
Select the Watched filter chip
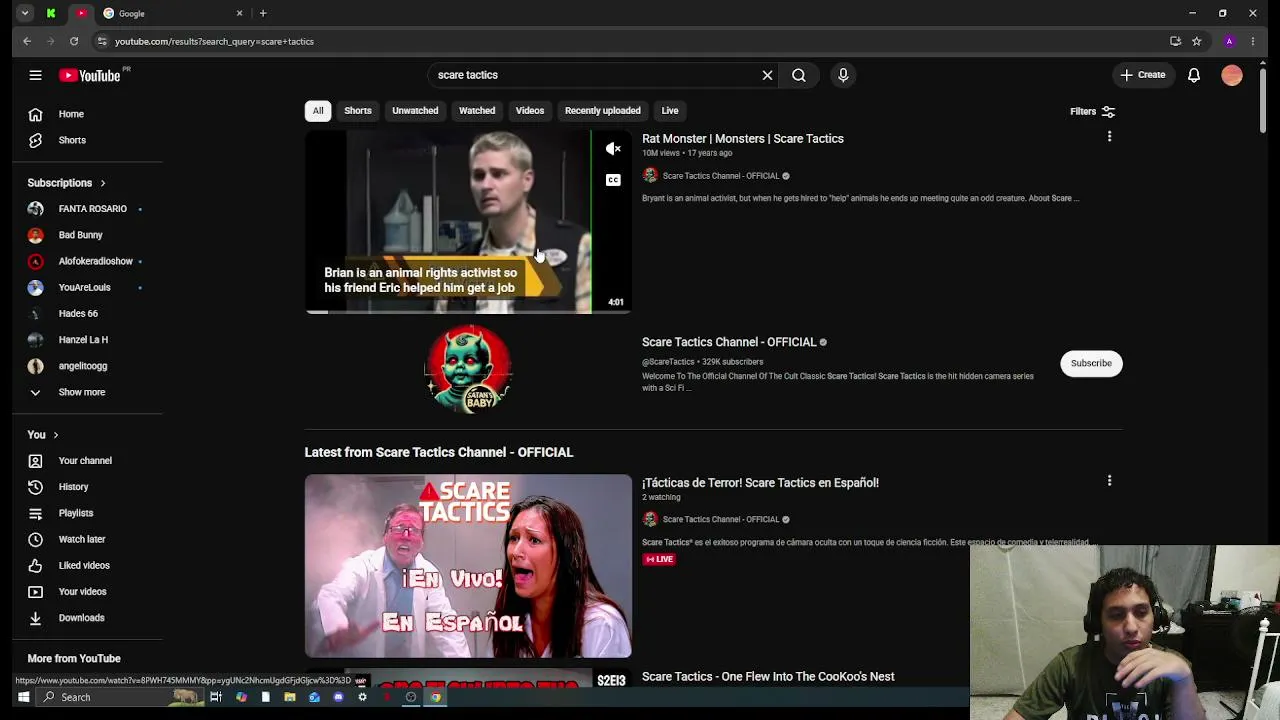[477, 111]
